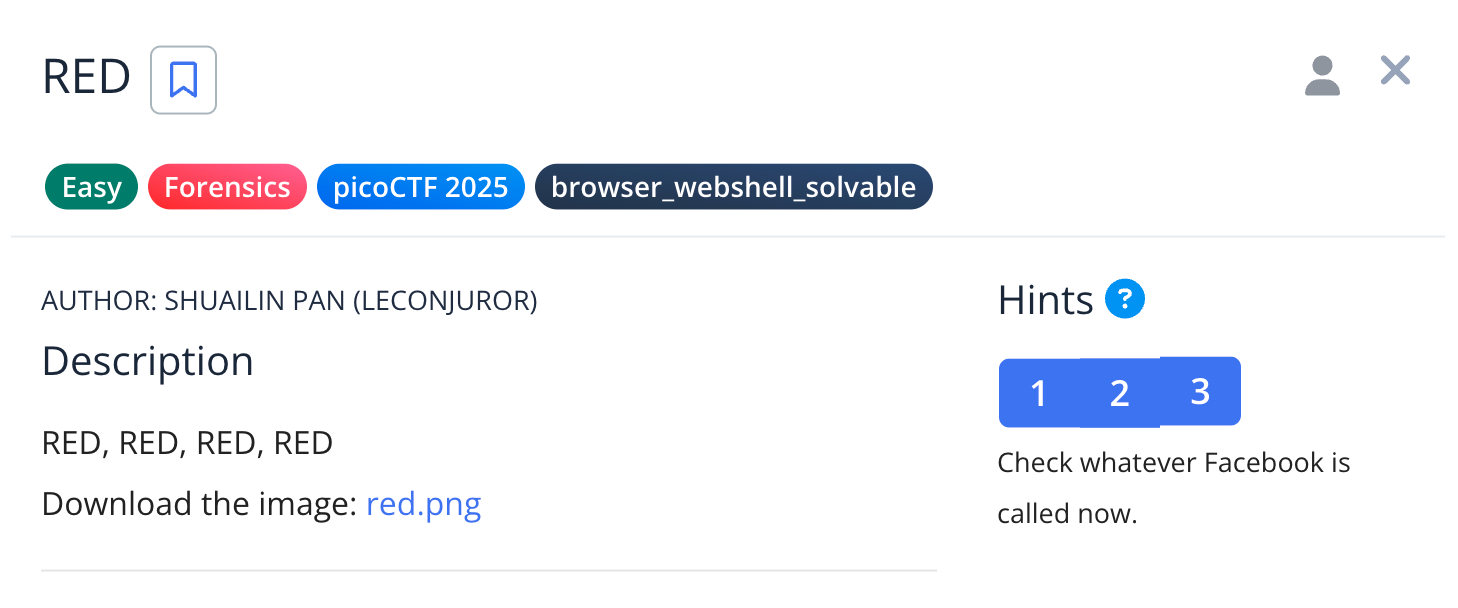Download the red.png image file
The image size is (1458, 608).
click(424, 503)
